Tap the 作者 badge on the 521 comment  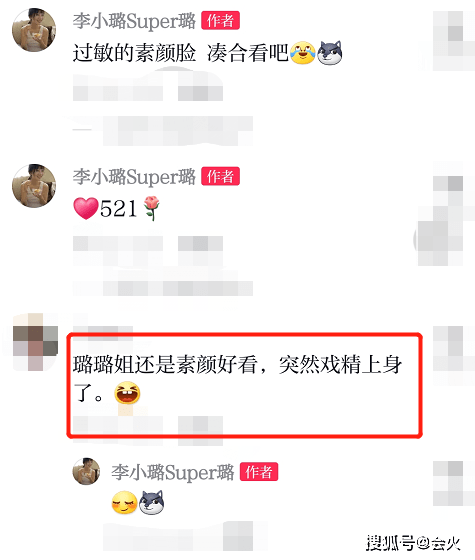point(220,176)
